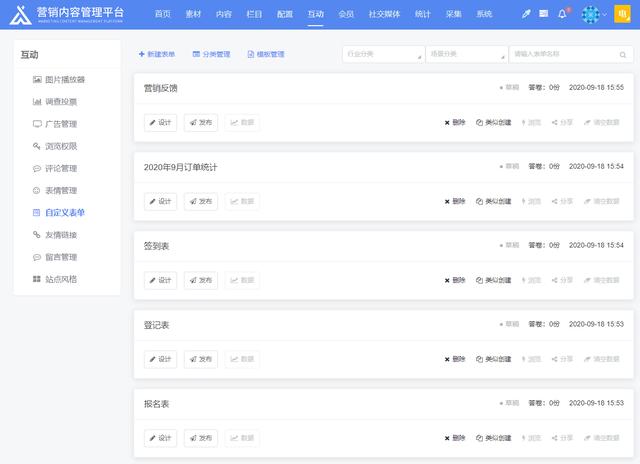Open the notification bell
The image size is (640, 464).
tap(562, 14)
